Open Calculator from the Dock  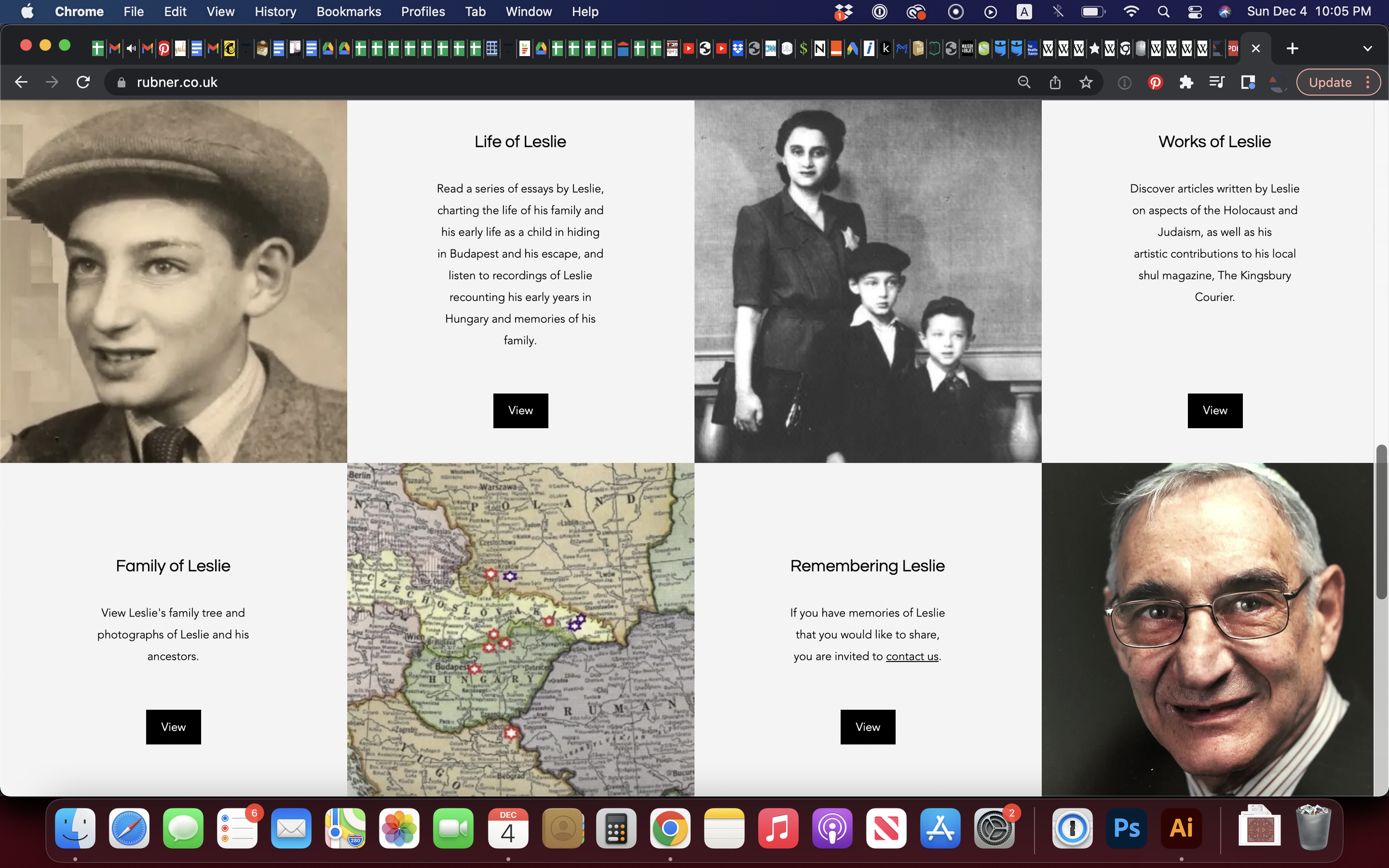click(616, 828)
